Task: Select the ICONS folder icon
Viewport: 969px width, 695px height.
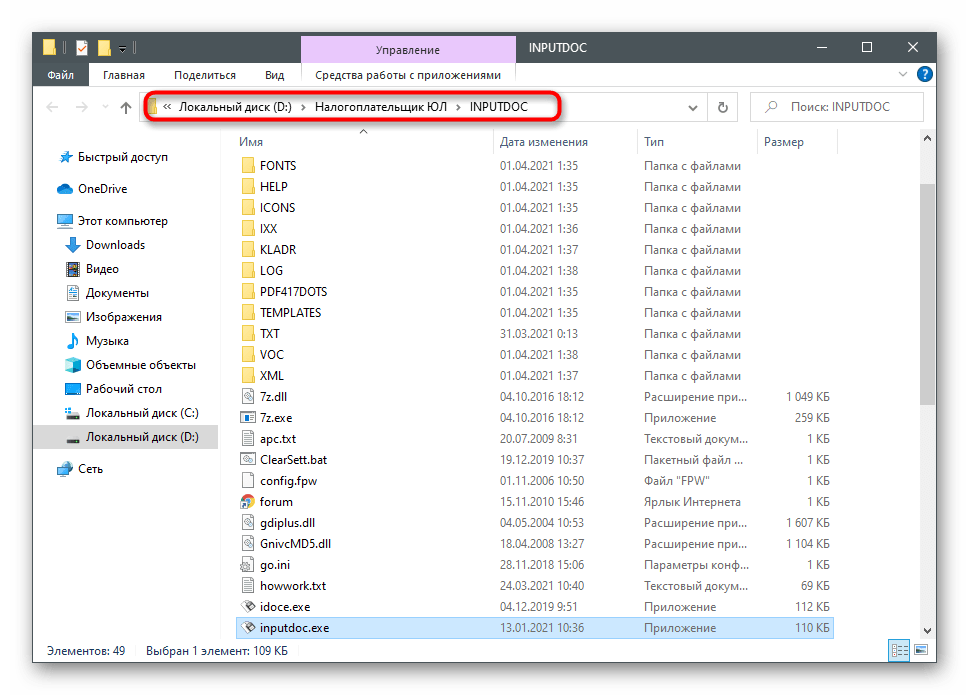Action: (x=248, y=208)
